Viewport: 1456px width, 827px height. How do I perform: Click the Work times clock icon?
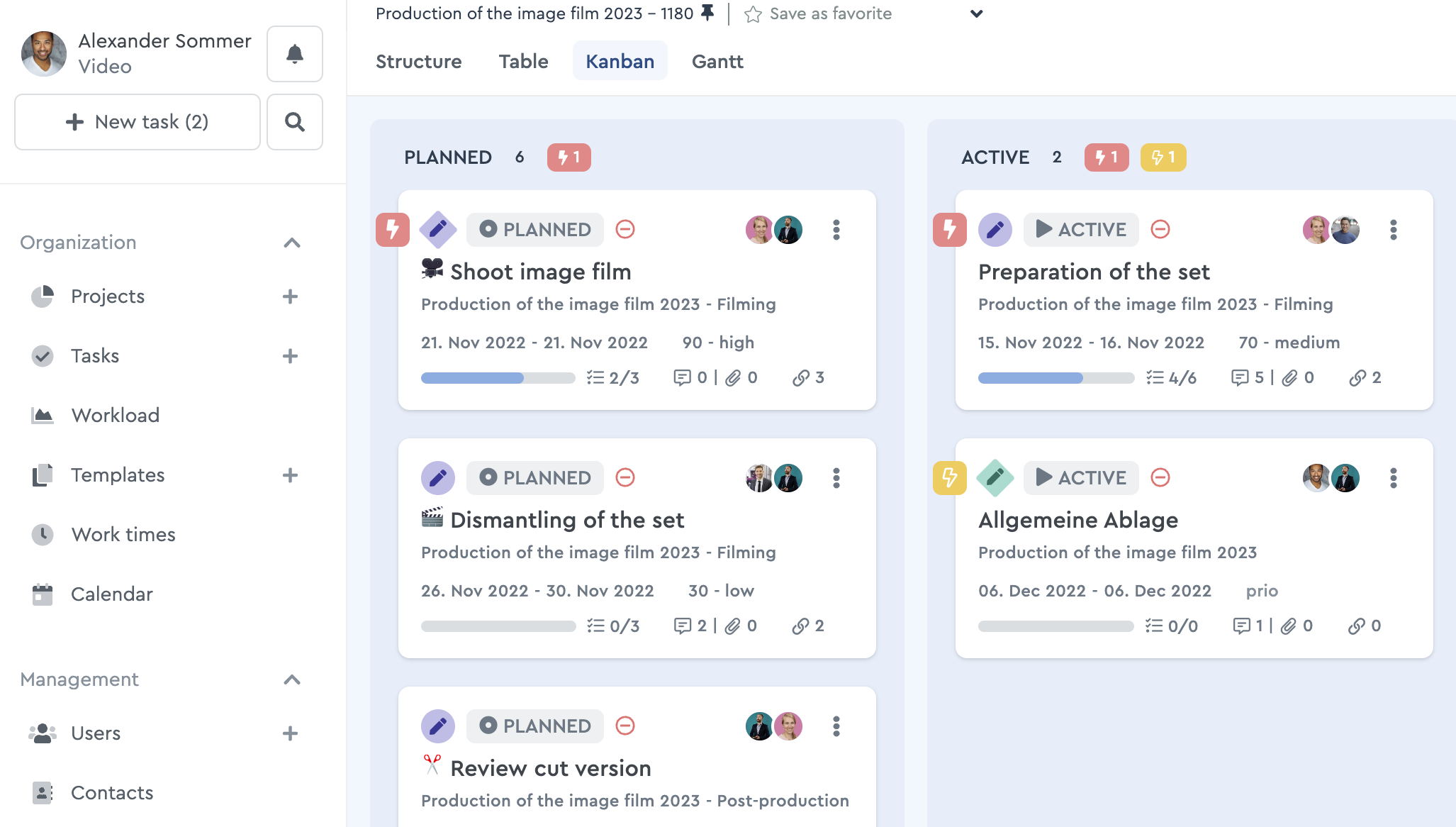pos(43,535)
